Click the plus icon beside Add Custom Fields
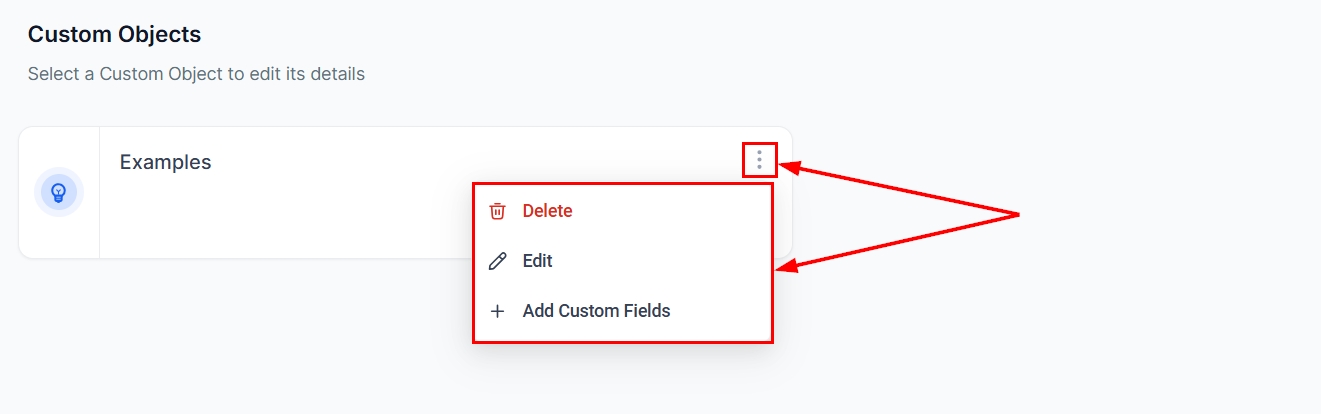1321x414 pixels. pos(497,311)
